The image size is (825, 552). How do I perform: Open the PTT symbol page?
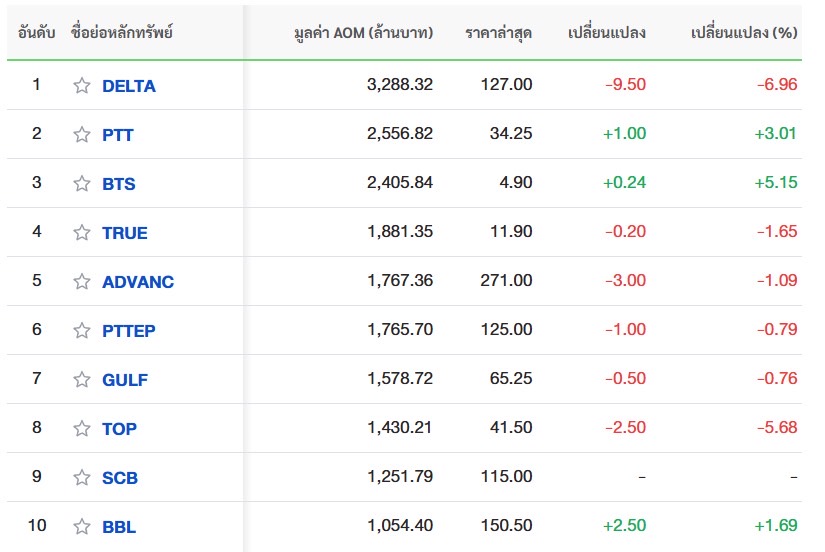coord(117,135)
